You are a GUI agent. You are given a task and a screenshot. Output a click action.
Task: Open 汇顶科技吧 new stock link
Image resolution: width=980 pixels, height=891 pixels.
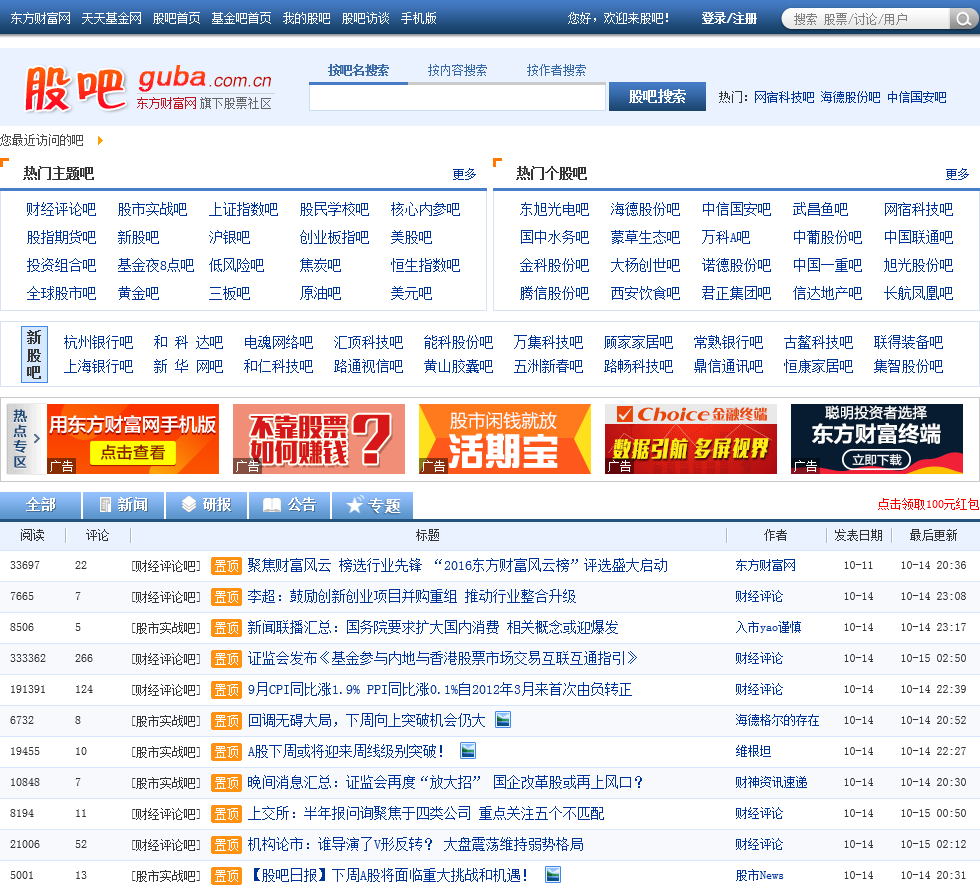click(368, 342)
